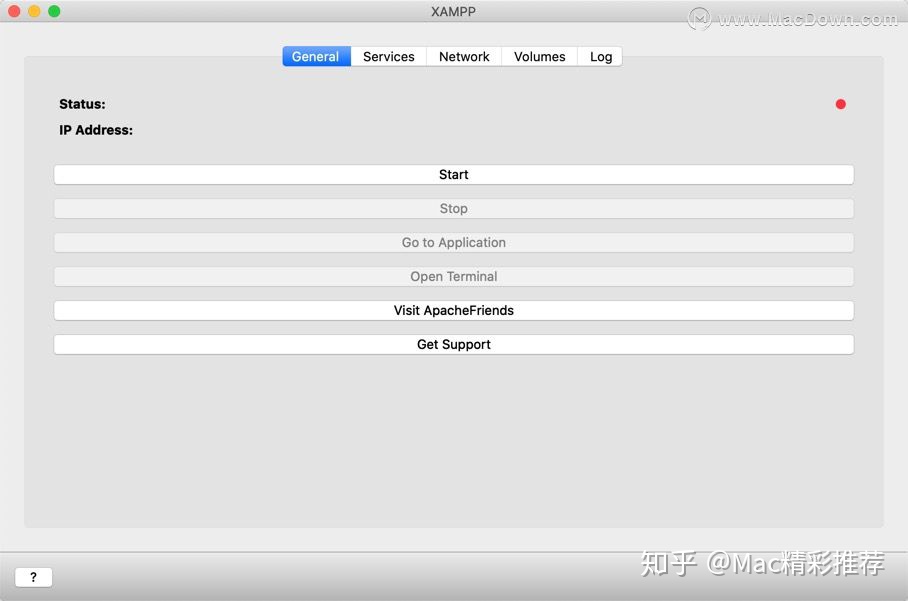
Task: Maximize the XAMPP window with the green button
Action: [54, 11]
